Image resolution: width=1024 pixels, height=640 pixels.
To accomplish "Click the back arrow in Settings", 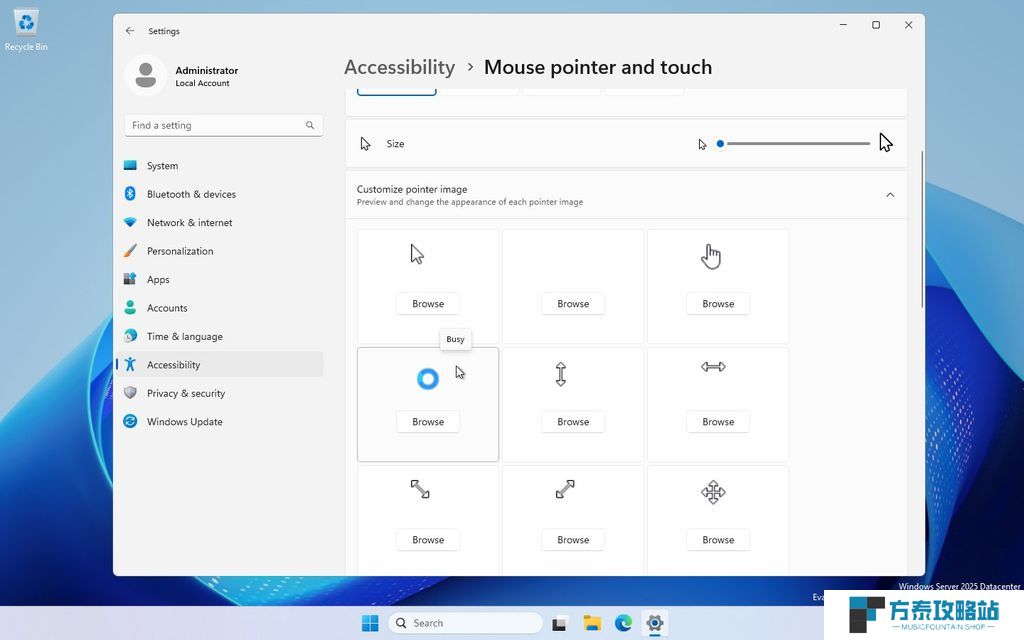I will coord(130,31).
